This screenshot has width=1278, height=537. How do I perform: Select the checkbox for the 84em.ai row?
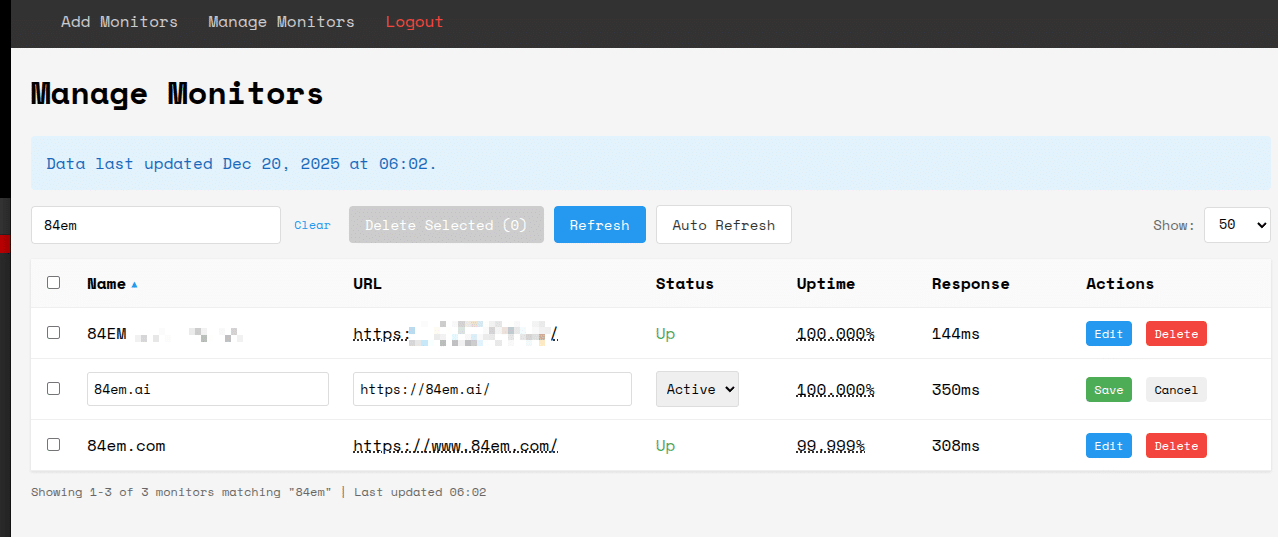54,389
